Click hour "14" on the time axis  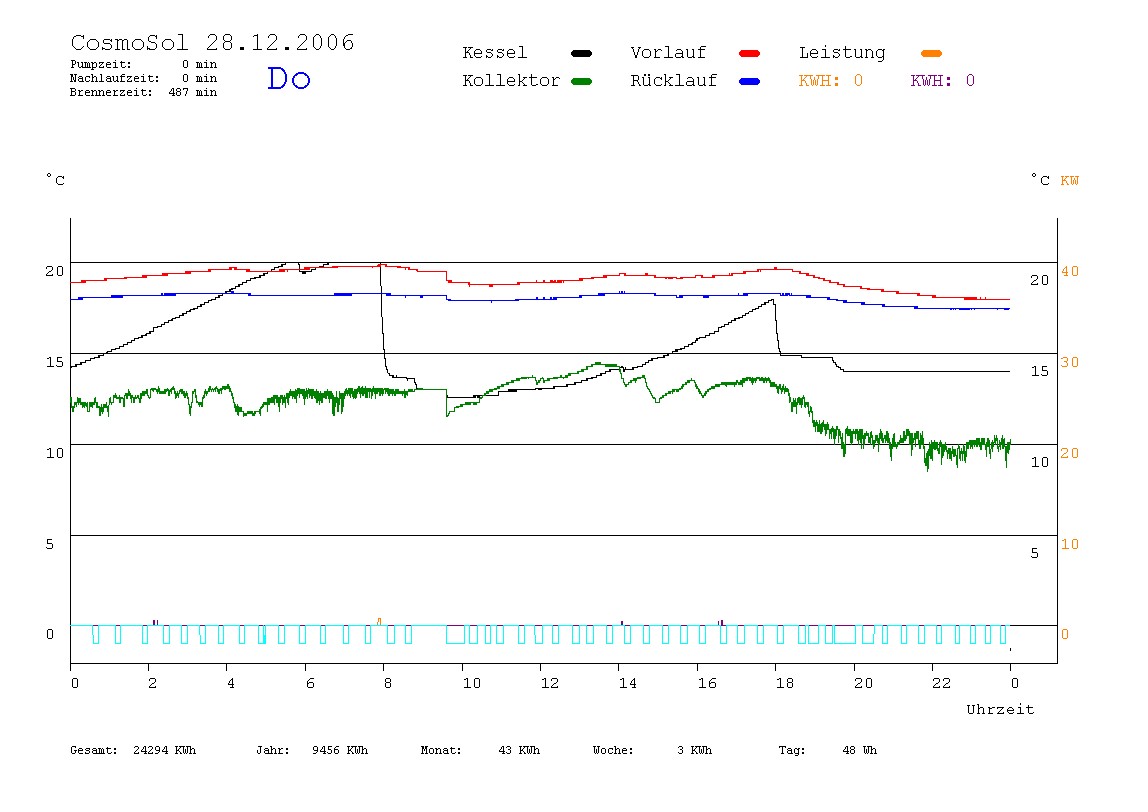coord(628,683)
